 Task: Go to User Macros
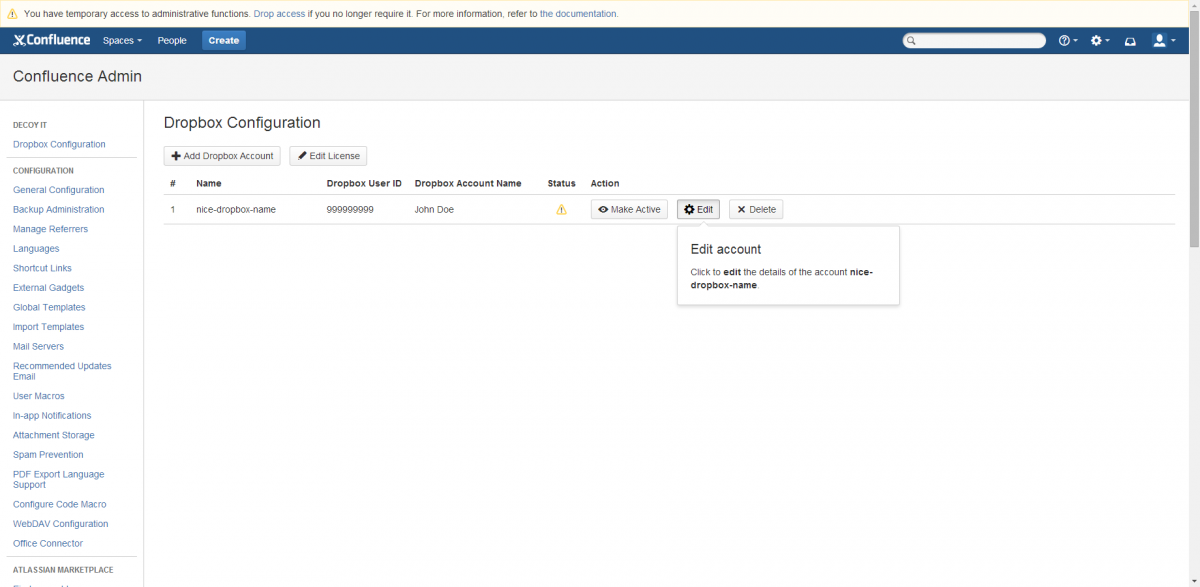tap(39, 396)
